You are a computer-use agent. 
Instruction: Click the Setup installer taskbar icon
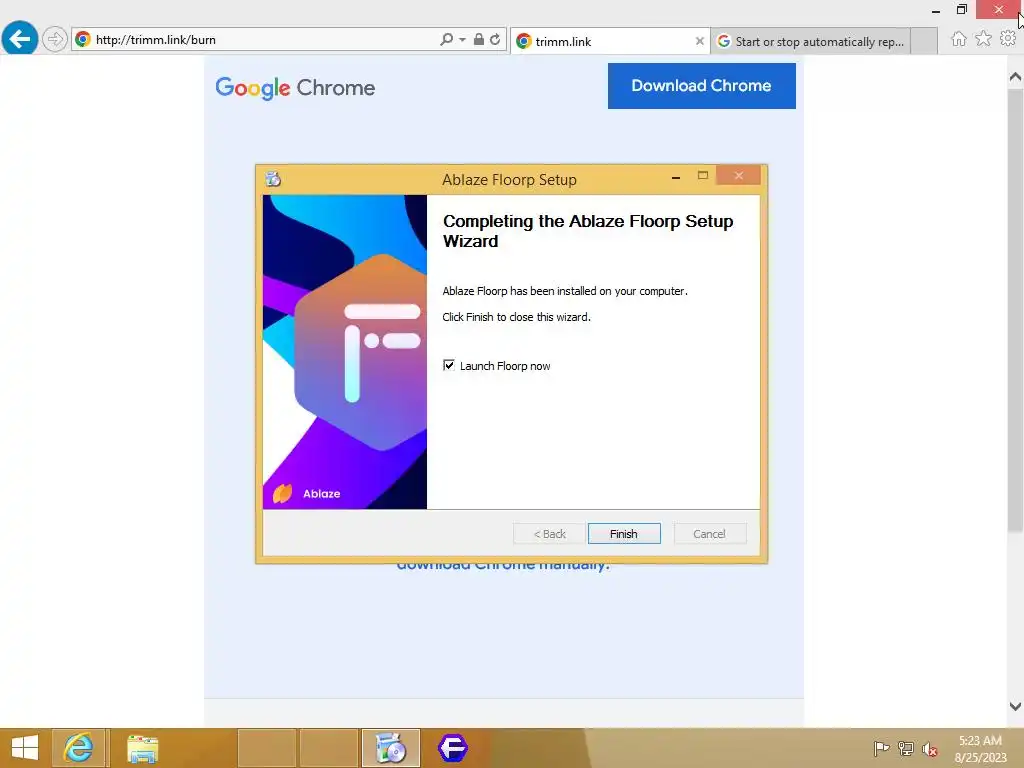click(391, 748)
